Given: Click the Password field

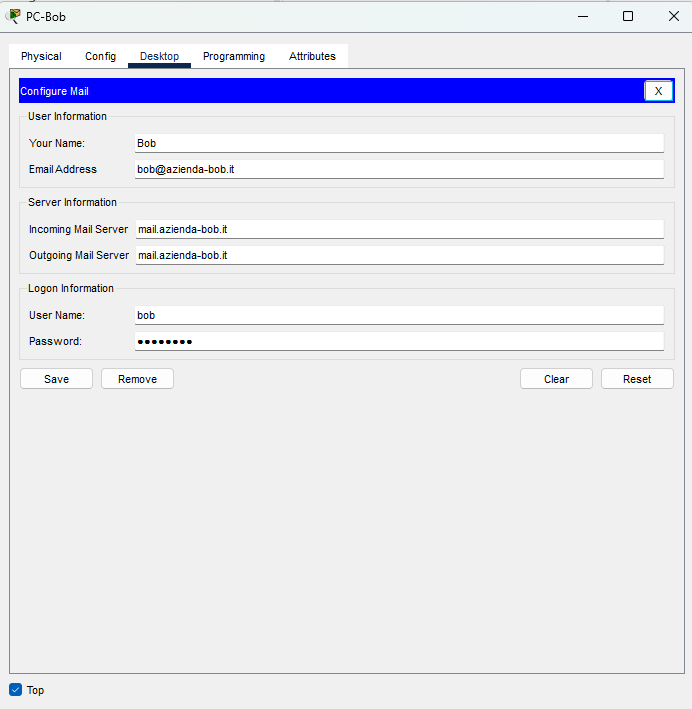Looking at the screenshot, I should (399, 341).
